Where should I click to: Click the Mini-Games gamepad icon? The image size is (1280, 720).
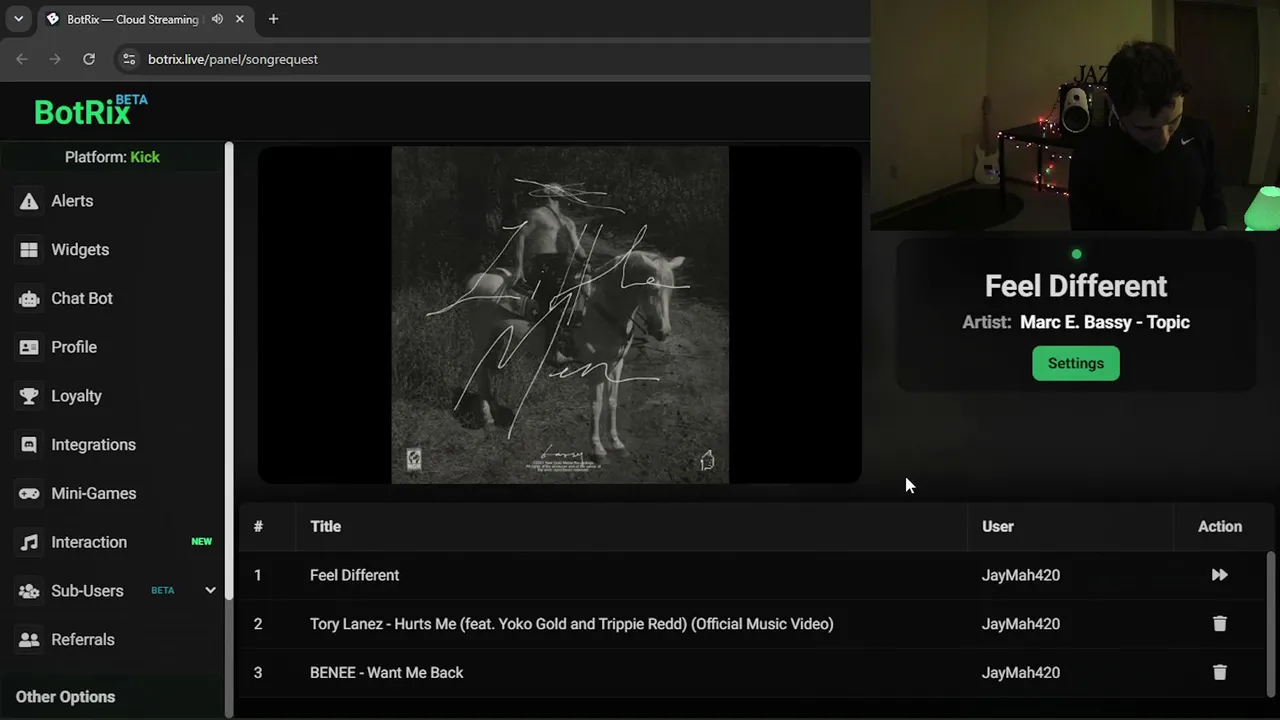tap(29, 493)
